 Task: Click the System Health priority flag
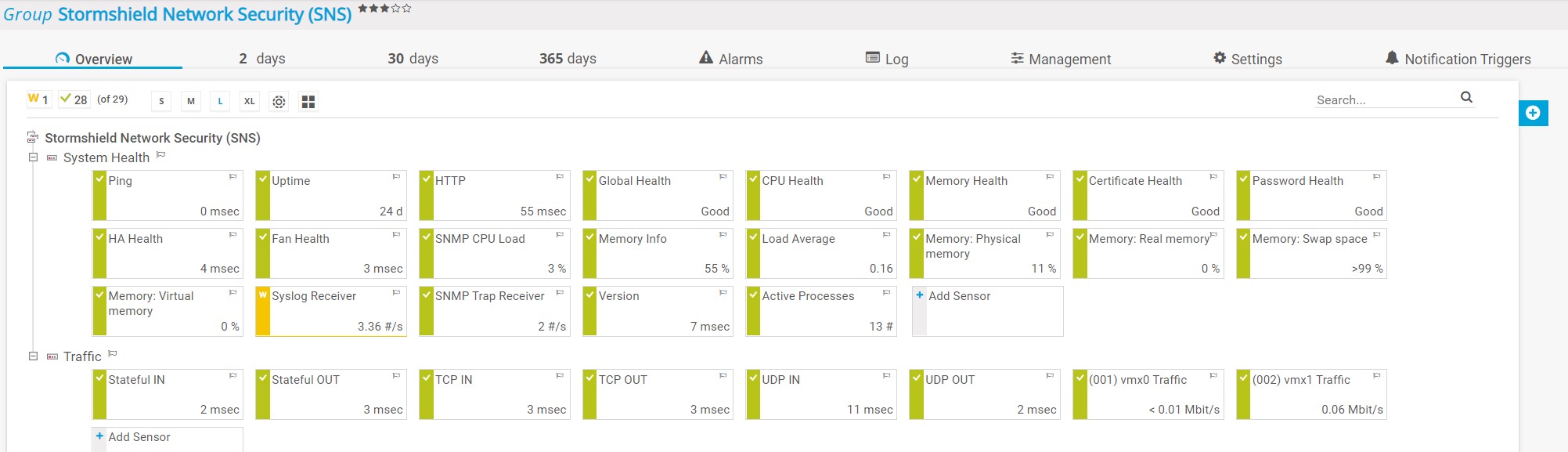[160, 155]
